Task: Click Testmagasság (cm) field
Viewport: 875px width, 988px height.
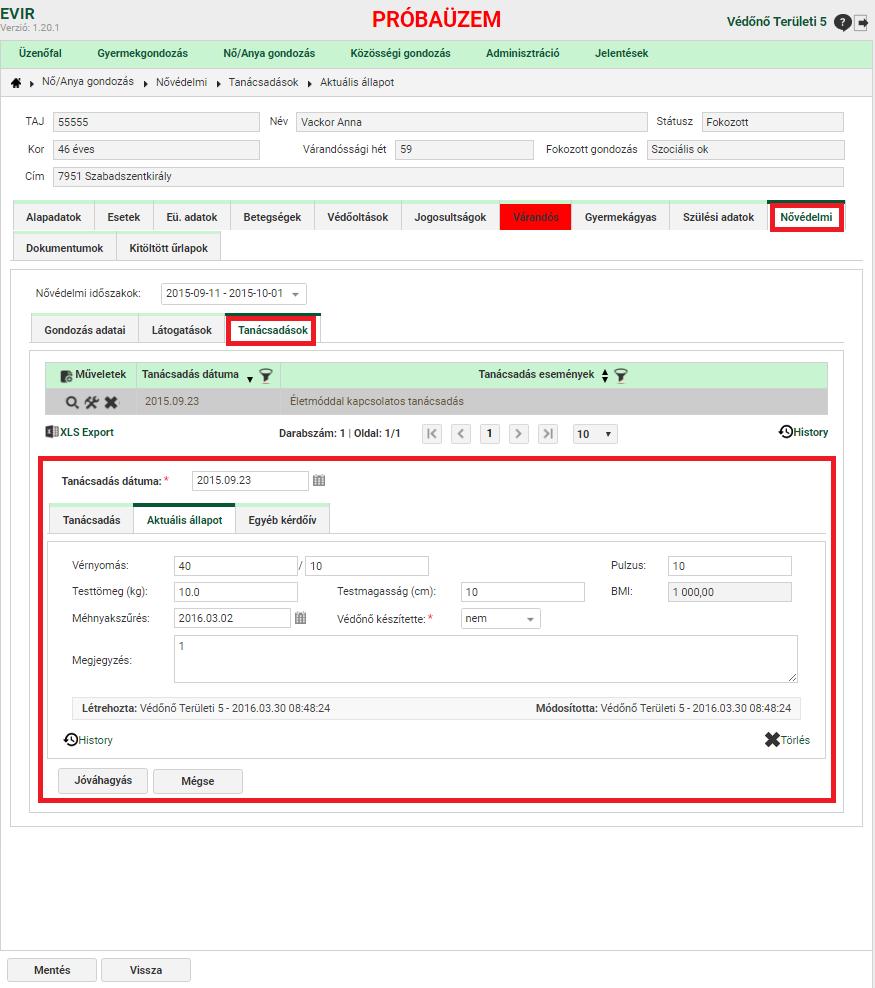Action: (x=523, y=592)
